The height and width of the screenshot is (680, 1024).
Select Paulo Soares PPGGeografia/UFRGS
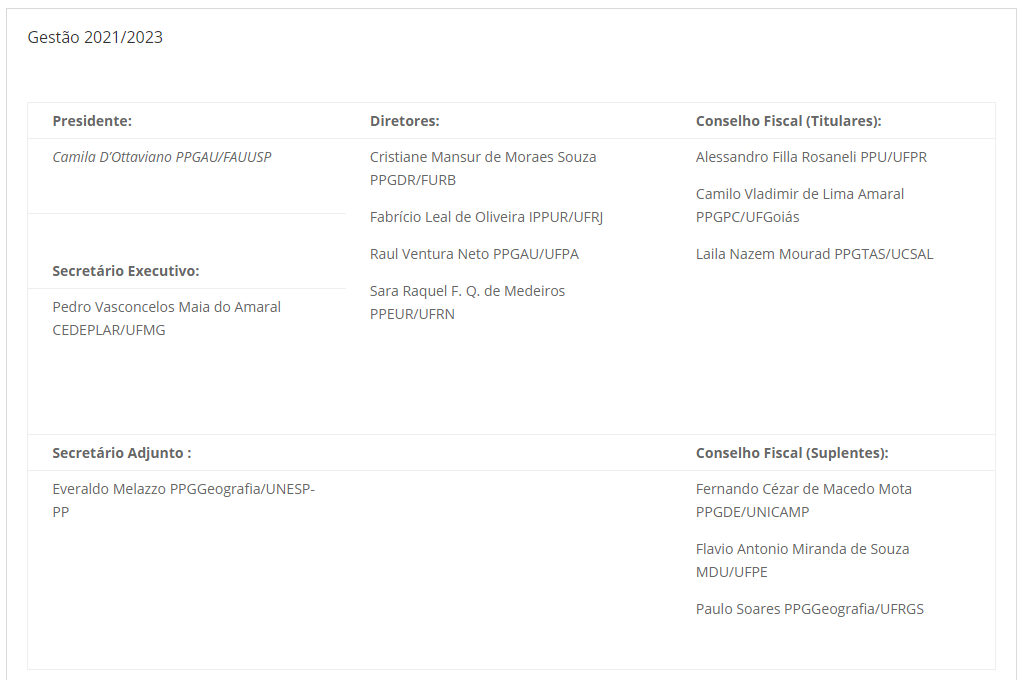(810, 609)
